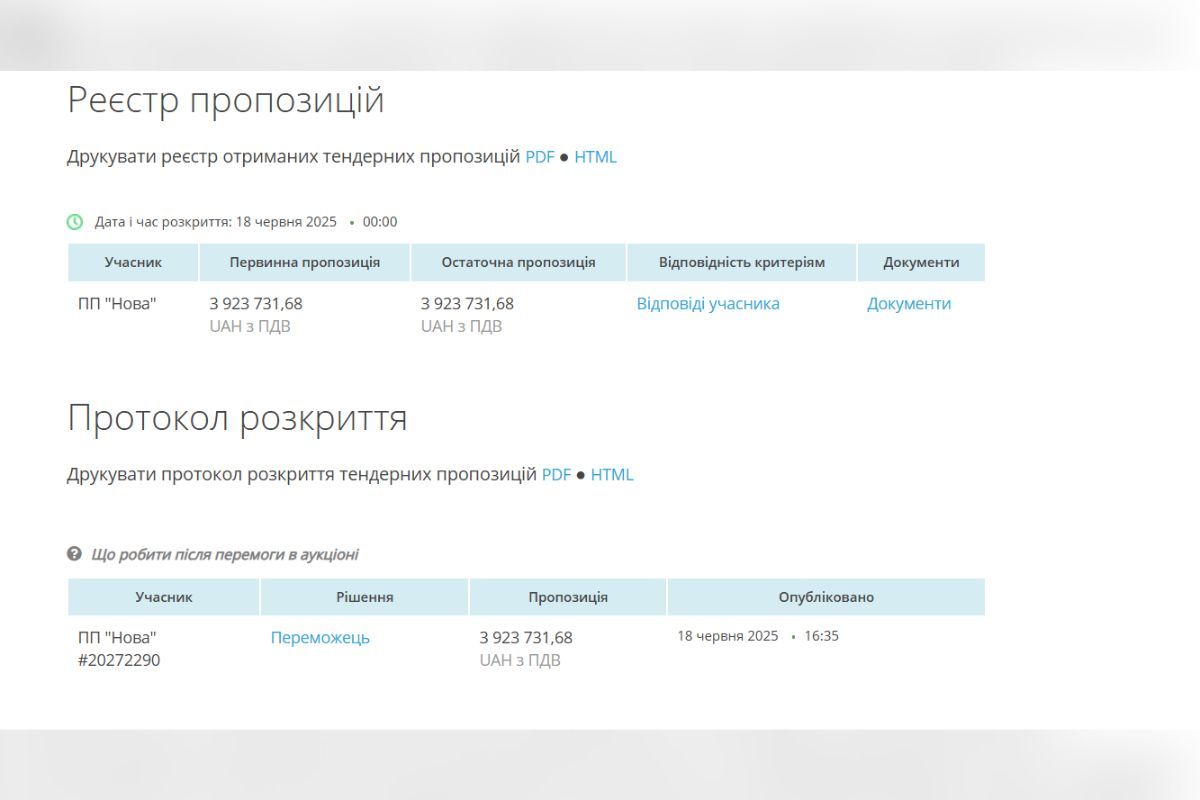Click the participant ID #20272290
The image size is (1200, 800).
pos(120,660)
